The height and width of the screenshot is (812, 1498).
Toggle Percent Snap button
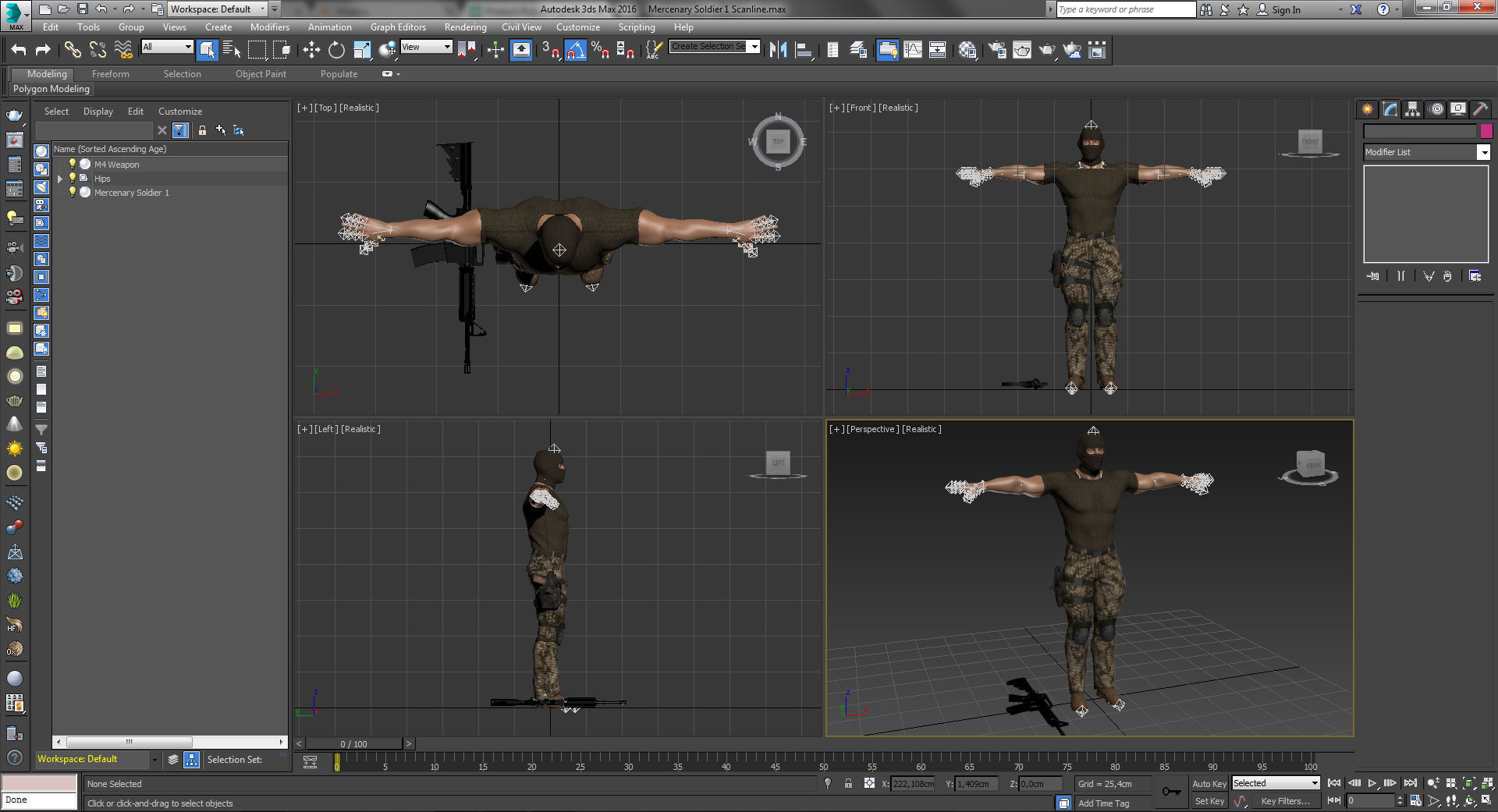[x=600, y=50]
